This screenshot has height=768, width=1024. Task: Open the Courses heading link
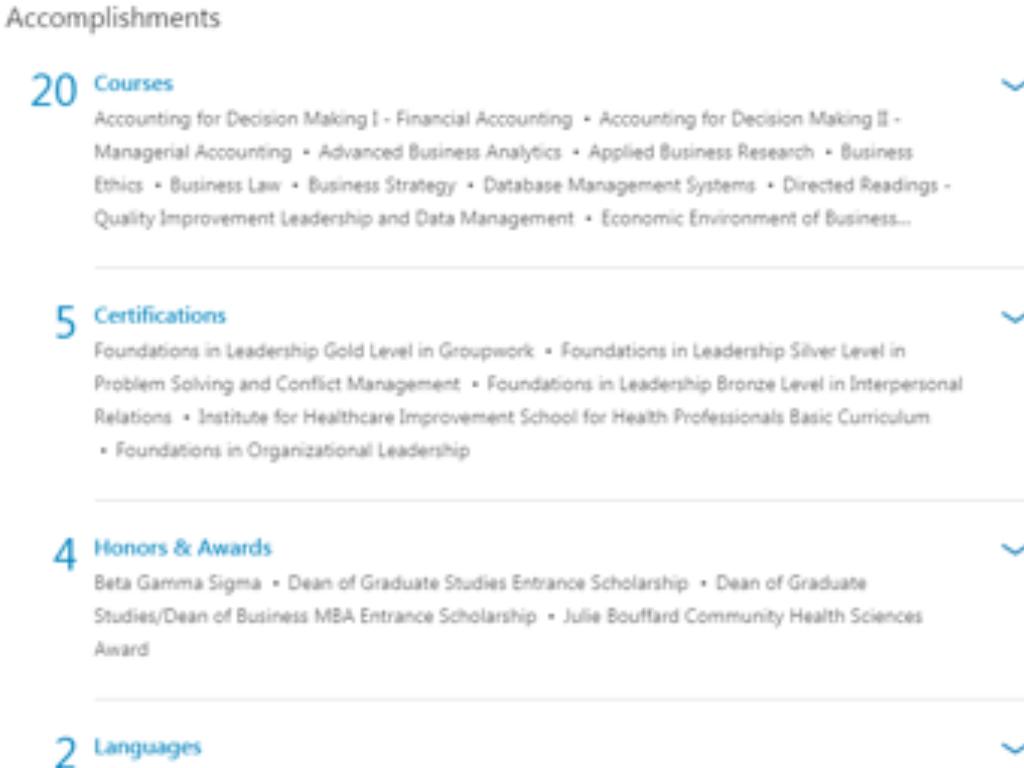(x=133, y=83)
